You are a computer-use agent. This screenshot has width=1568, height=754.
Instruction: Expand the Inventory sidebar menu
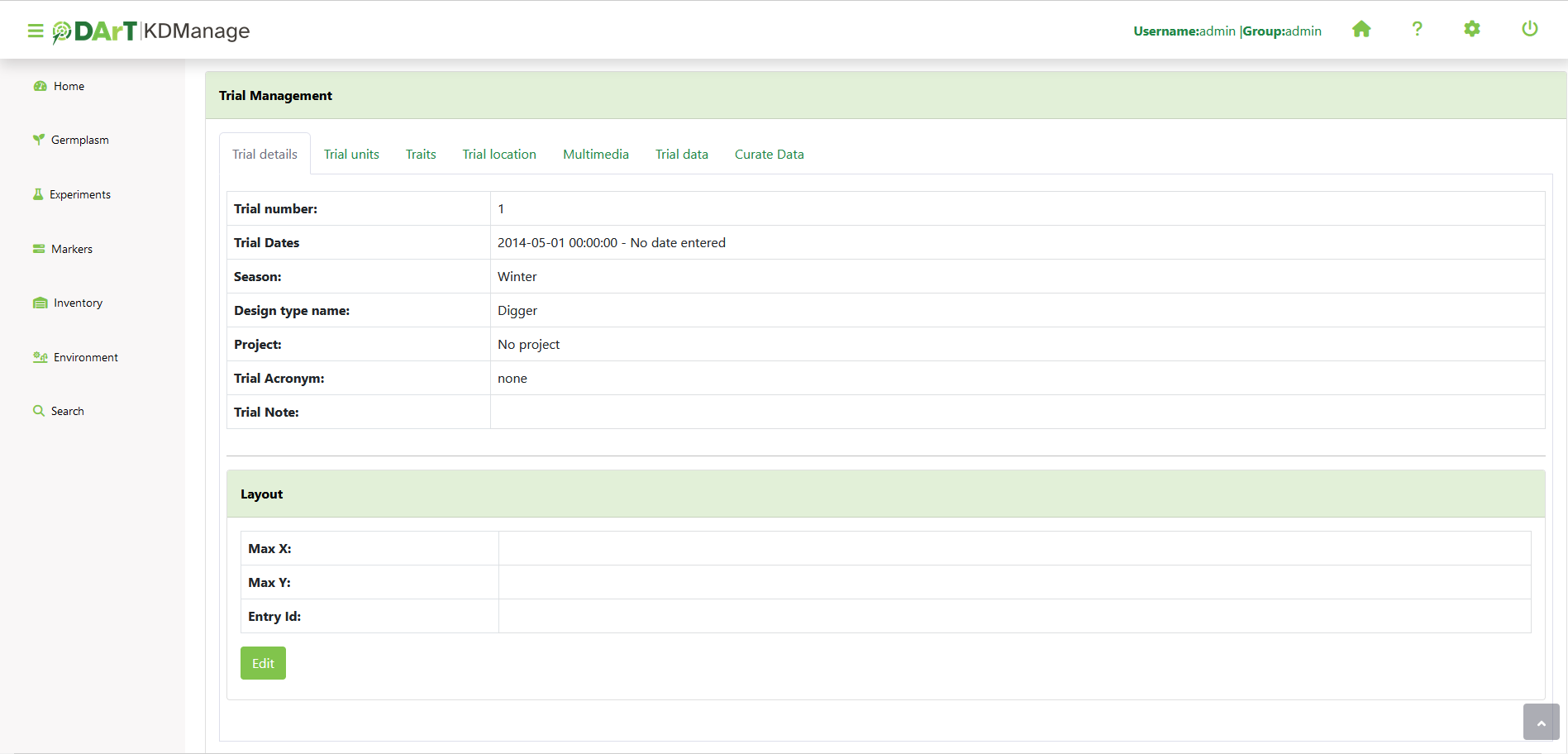click(78, 303)
